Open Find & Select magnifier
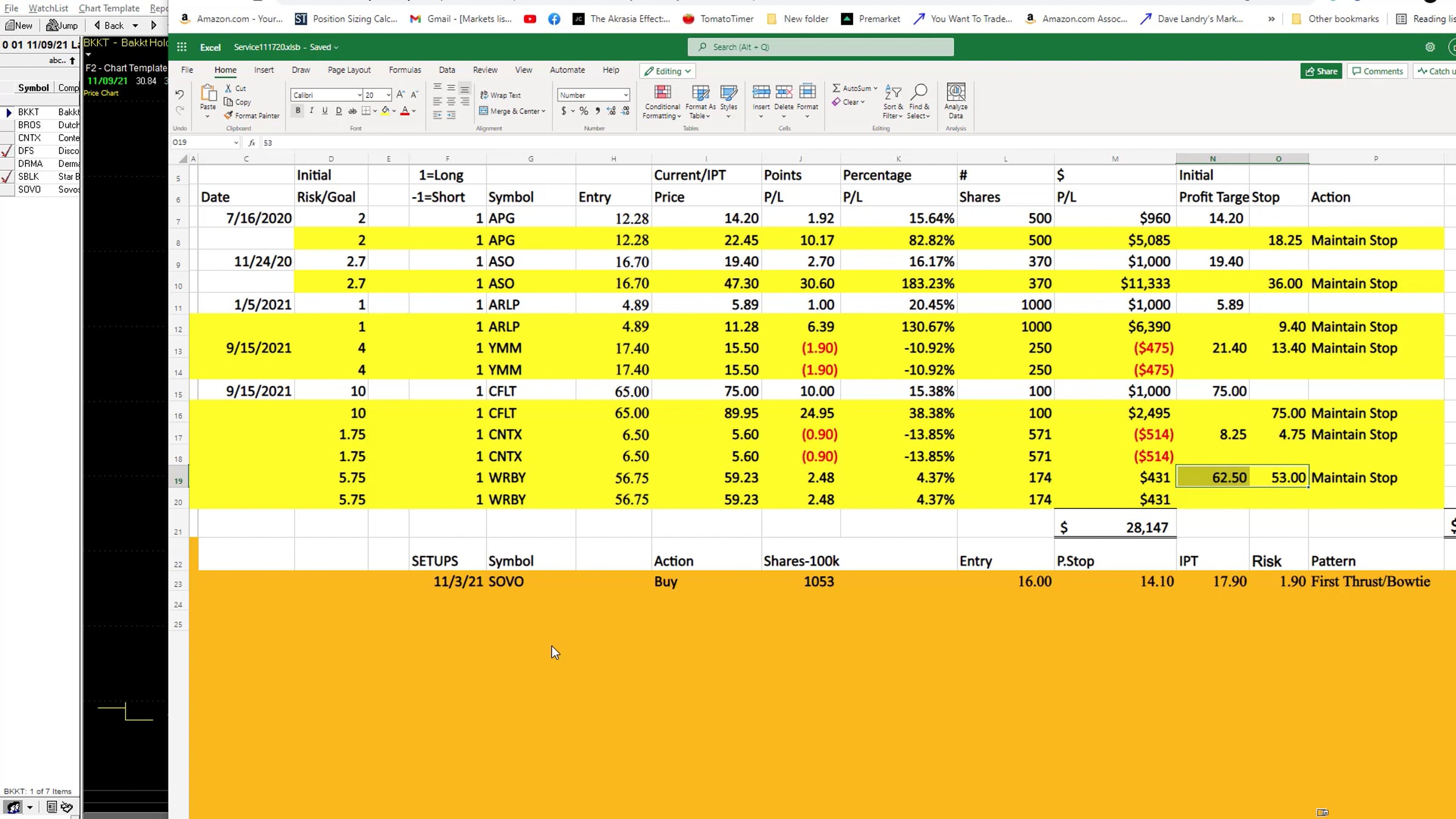Viewport: 1456px width, 819px height. coord(918,101)
